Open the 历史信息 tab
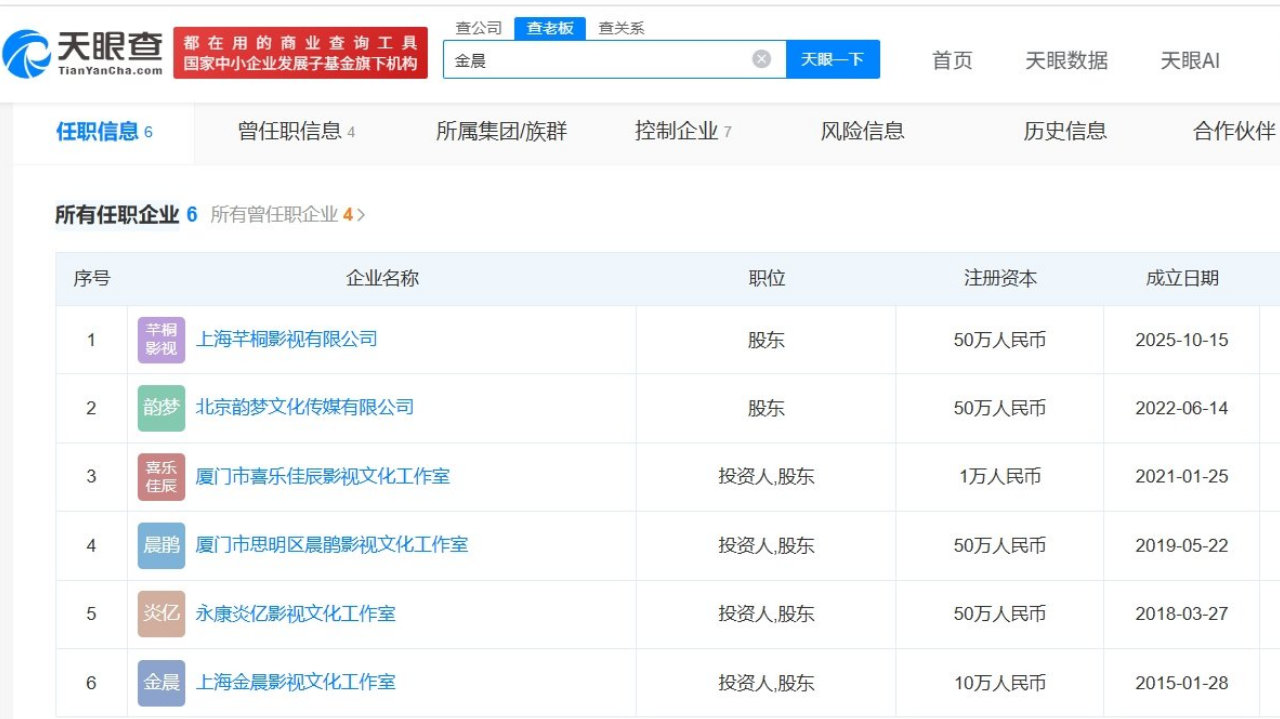This screenshot has height=719, width=1280. tap(1065, 131)
